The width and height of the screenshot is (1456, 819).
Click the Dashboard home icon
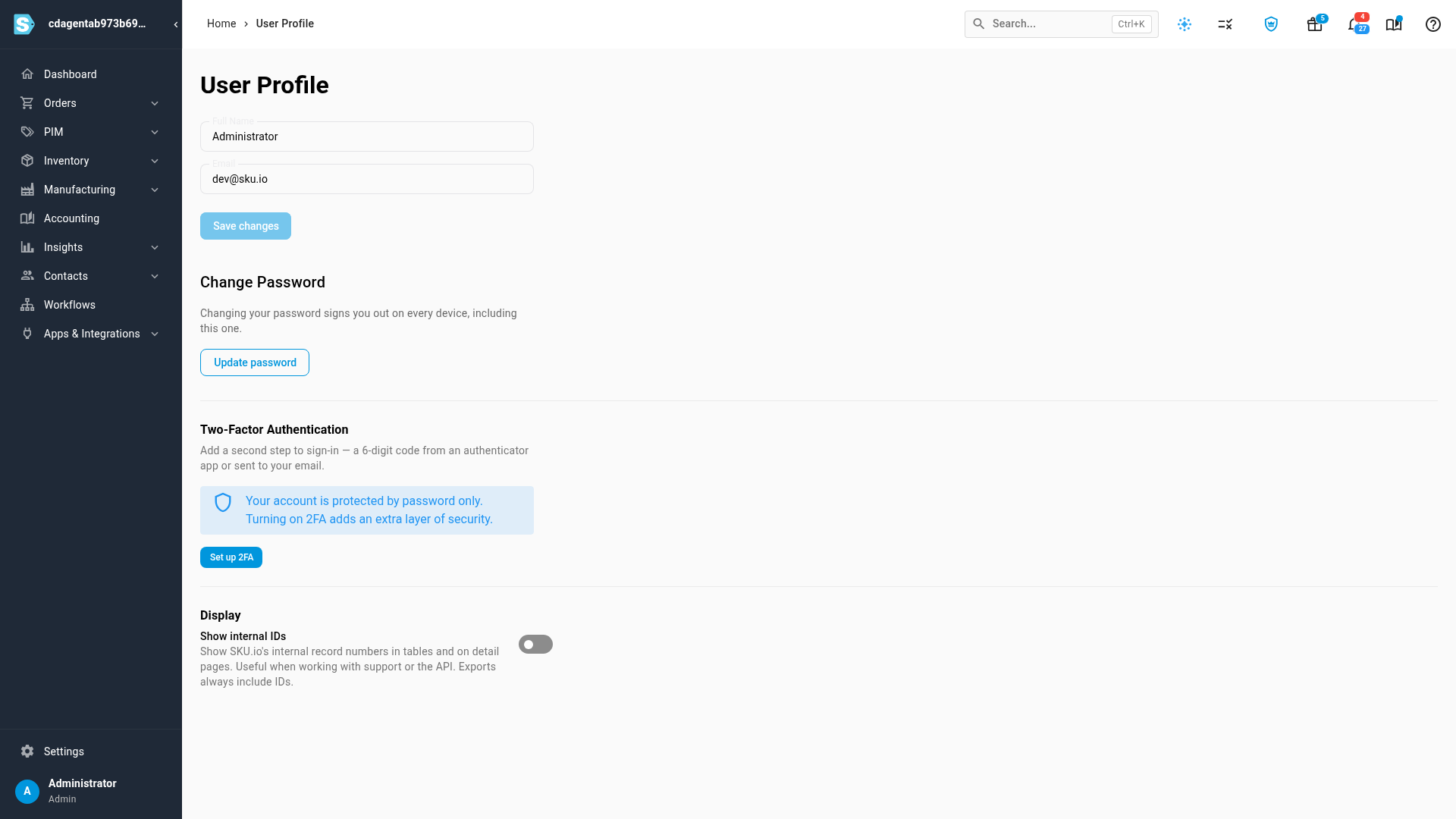coord(27,74)
